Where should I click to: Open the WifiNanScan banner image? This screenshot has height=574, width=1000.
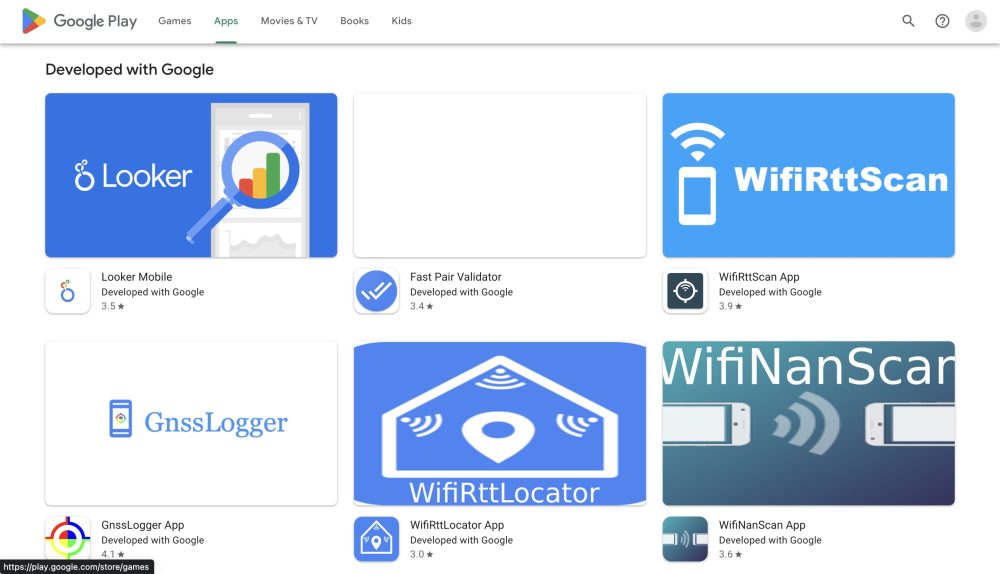tap(808, 422)
